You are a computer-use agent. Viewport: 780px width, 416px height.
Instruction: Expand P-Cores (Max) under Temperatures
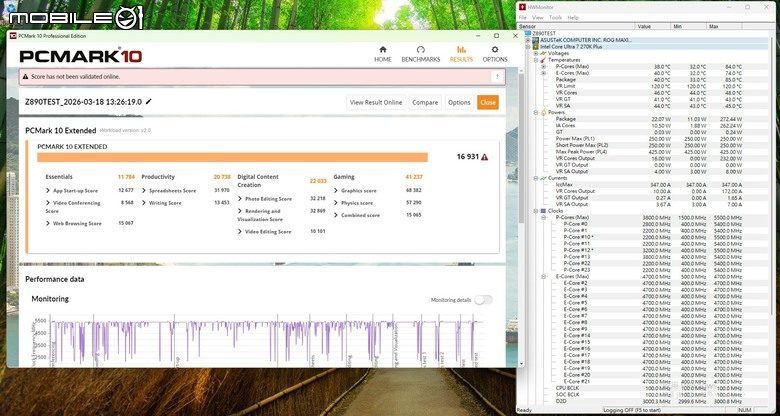pos(543,66)
